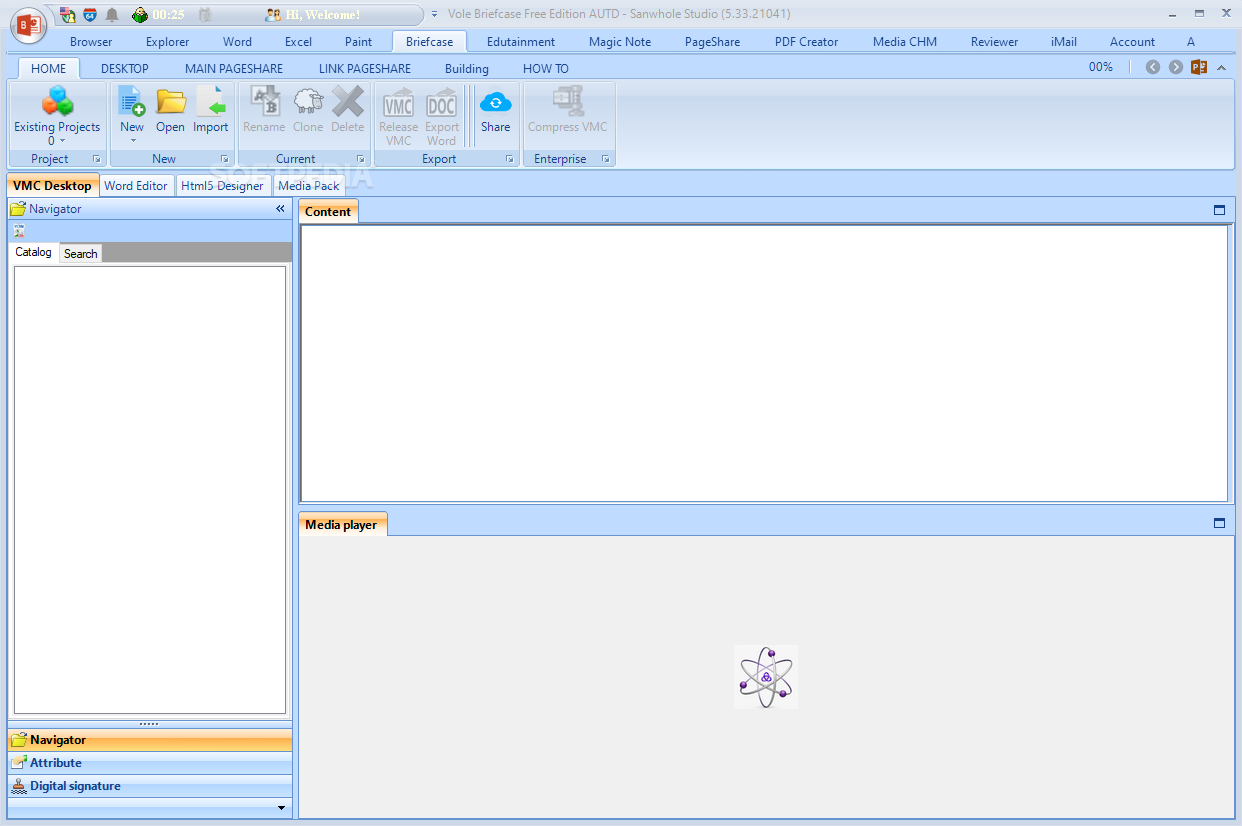This screenshot has width=1242, height=826.
Task: Open the quick access toolbar customize arrow
Action: 434,15
